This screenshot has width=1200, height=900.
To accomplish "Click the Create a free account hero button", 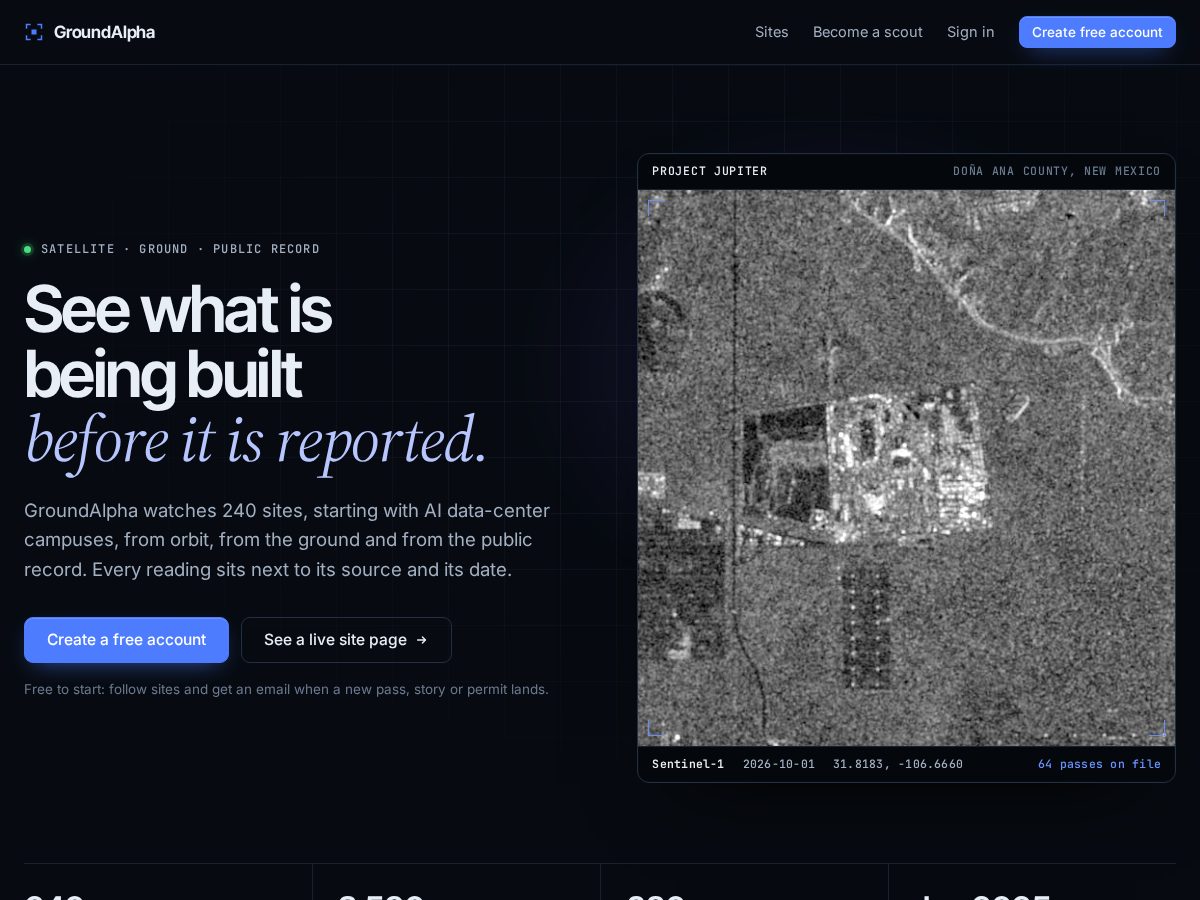I will tap(126, 640).
